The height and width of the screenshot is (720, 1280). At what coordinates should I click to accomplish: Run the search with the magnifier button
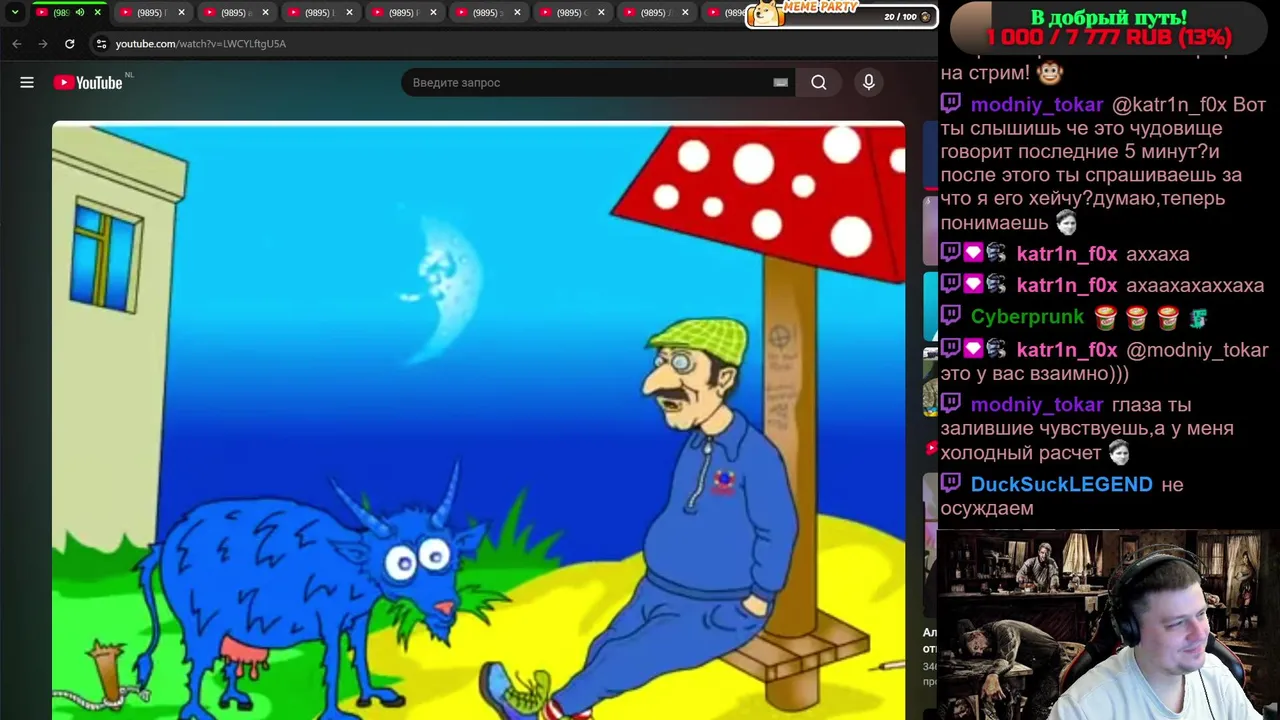point(819,82)
